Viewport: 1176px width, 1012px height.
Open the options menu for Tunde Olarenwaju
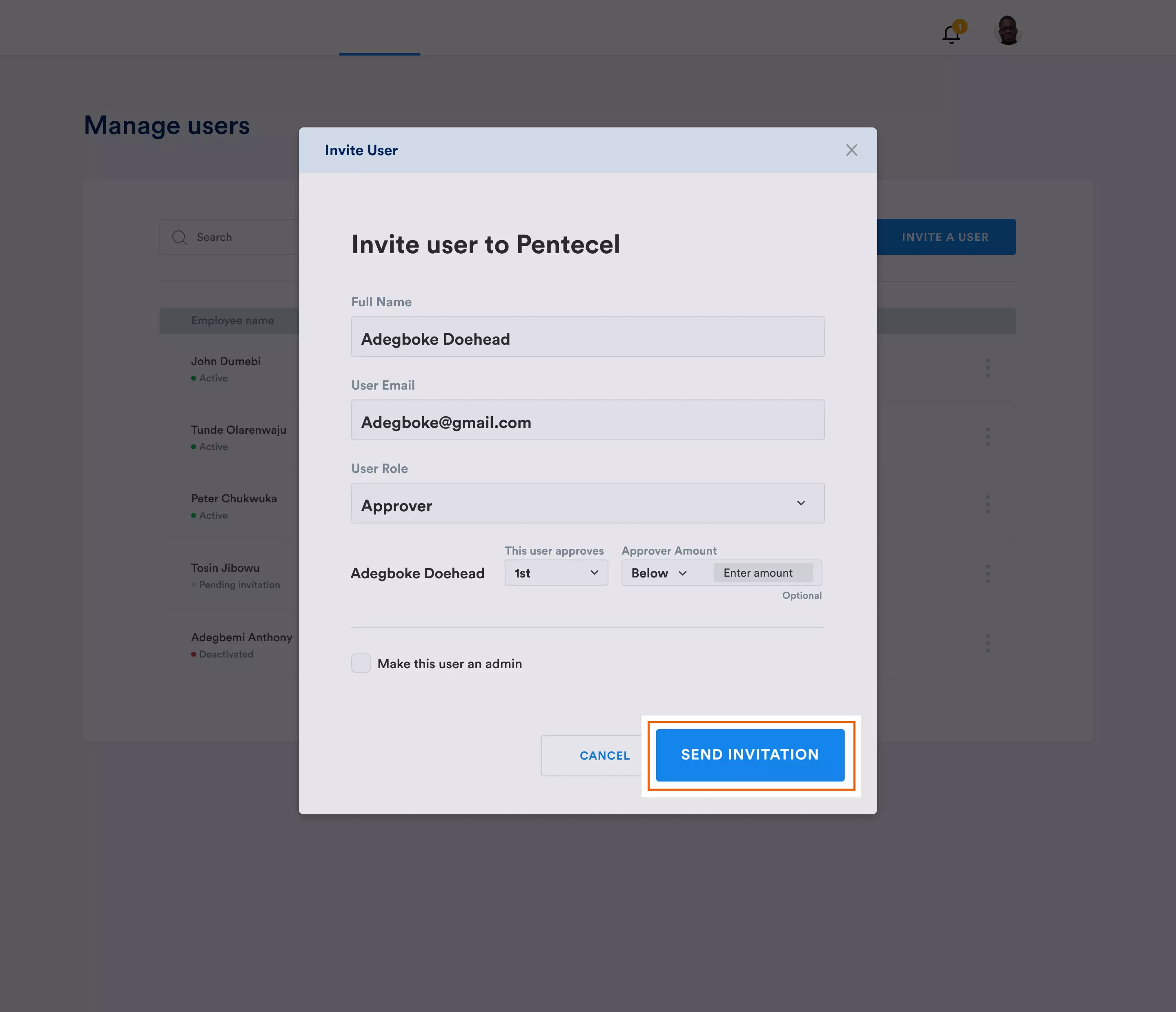(x=988, y=437)
